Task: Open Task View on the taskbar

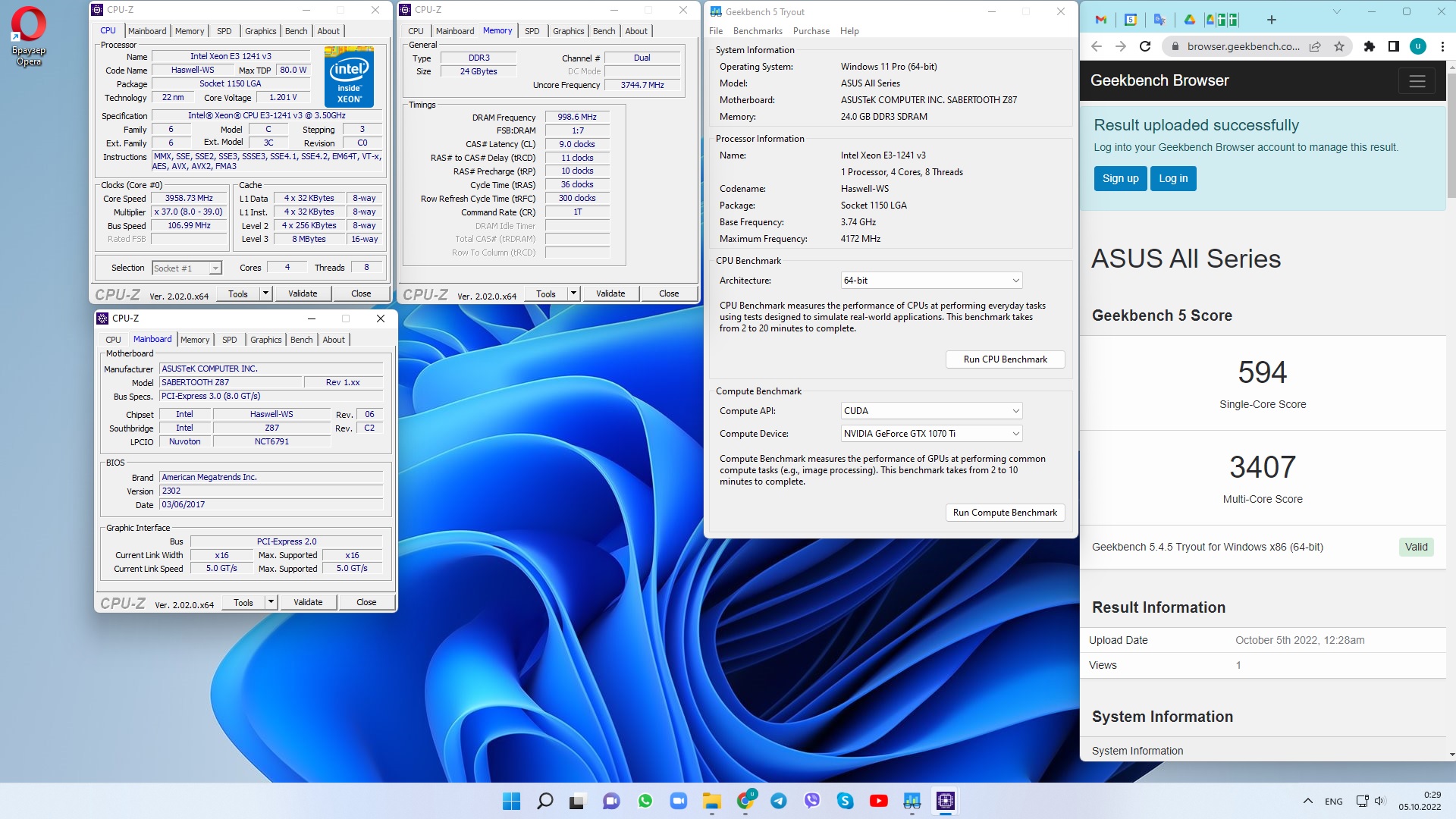Action: click(578, 801)
